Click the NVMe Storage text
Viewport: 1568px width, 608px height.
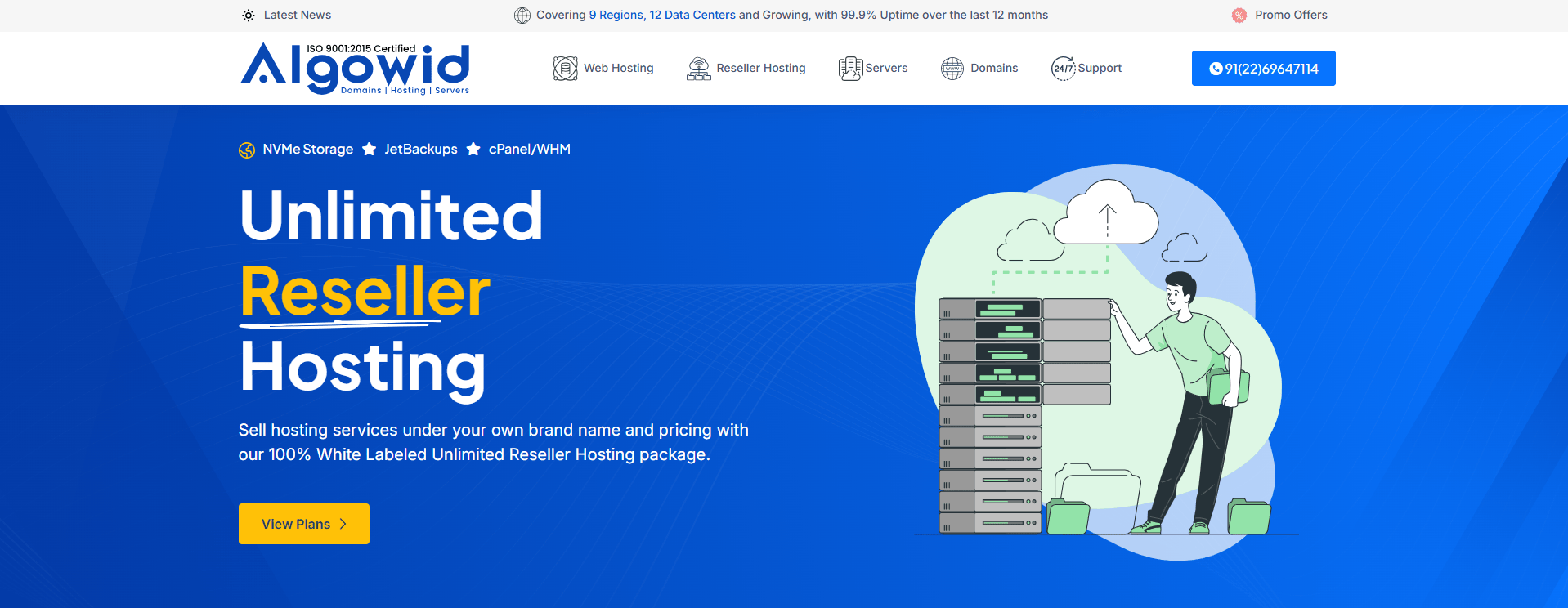(x=308, y=150)
